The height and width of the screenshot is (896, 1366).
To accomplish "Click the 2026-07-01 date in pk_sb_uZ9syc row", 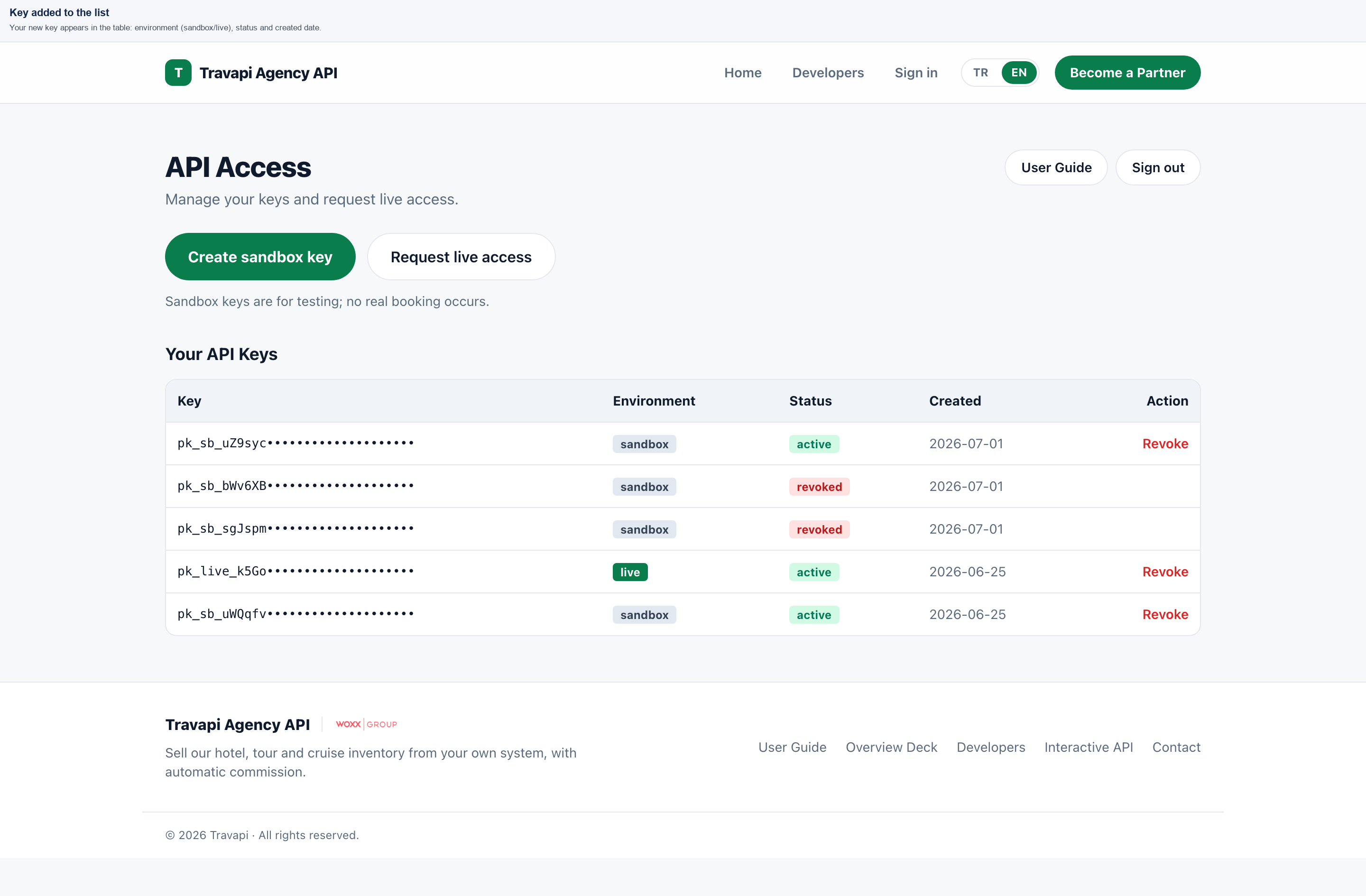I will point(966,443).
